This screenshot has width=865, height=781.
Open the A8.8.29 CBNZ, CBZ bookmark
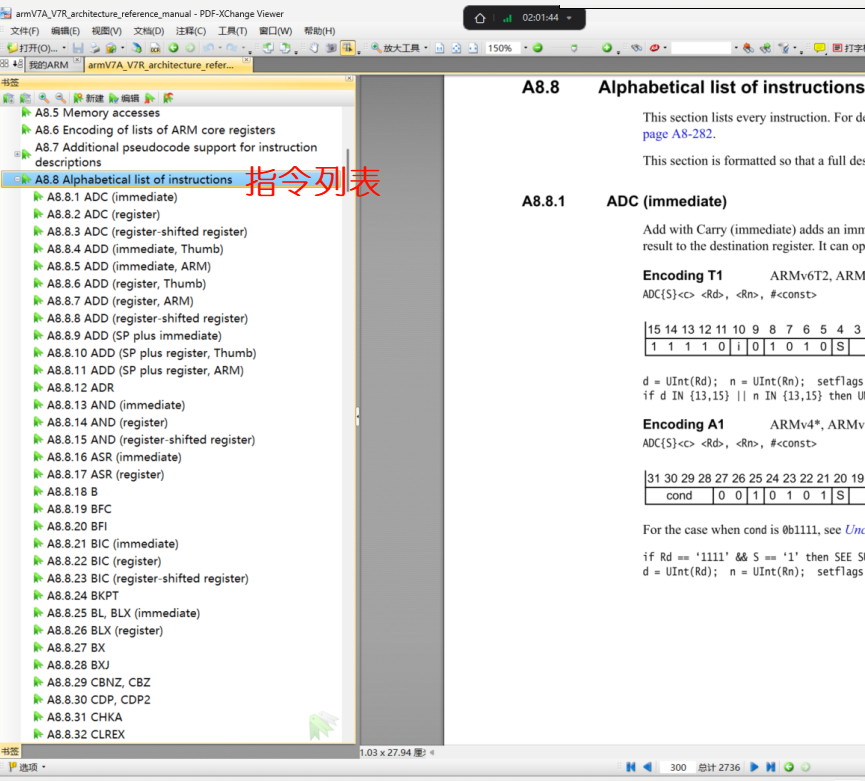(99, 682)
